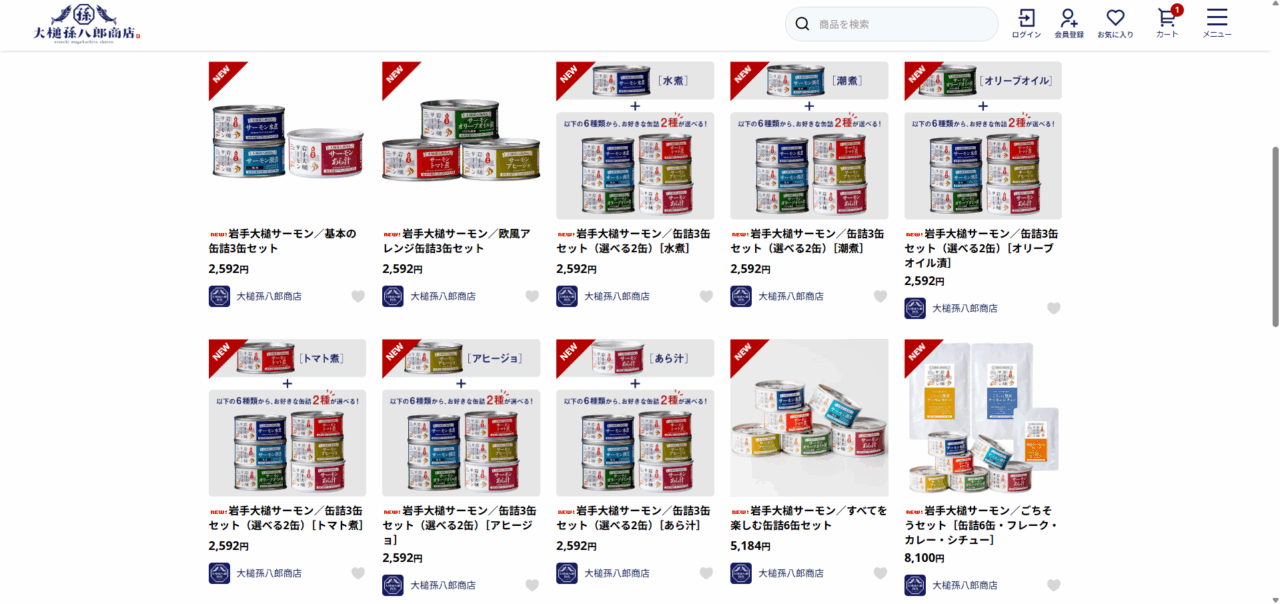Click the 大槌孫八郎商店 site logo
The height and width of the screenshot is (604, 1280).
[x=87, y=22]
